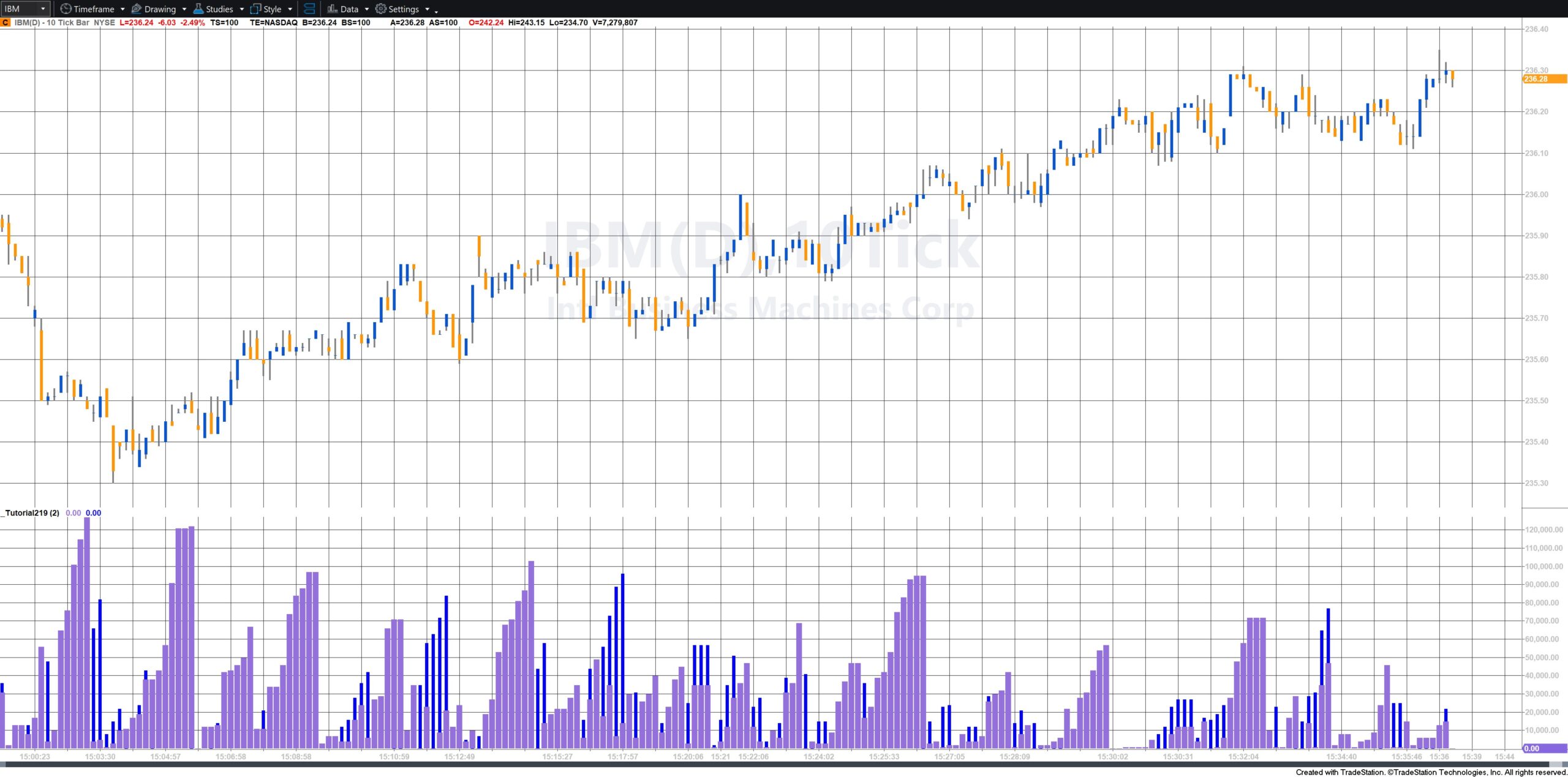This screenshot has width=1568, height=777.
Task: Click the 'A=236.28' ask value
Action: [x=407, y=23]
